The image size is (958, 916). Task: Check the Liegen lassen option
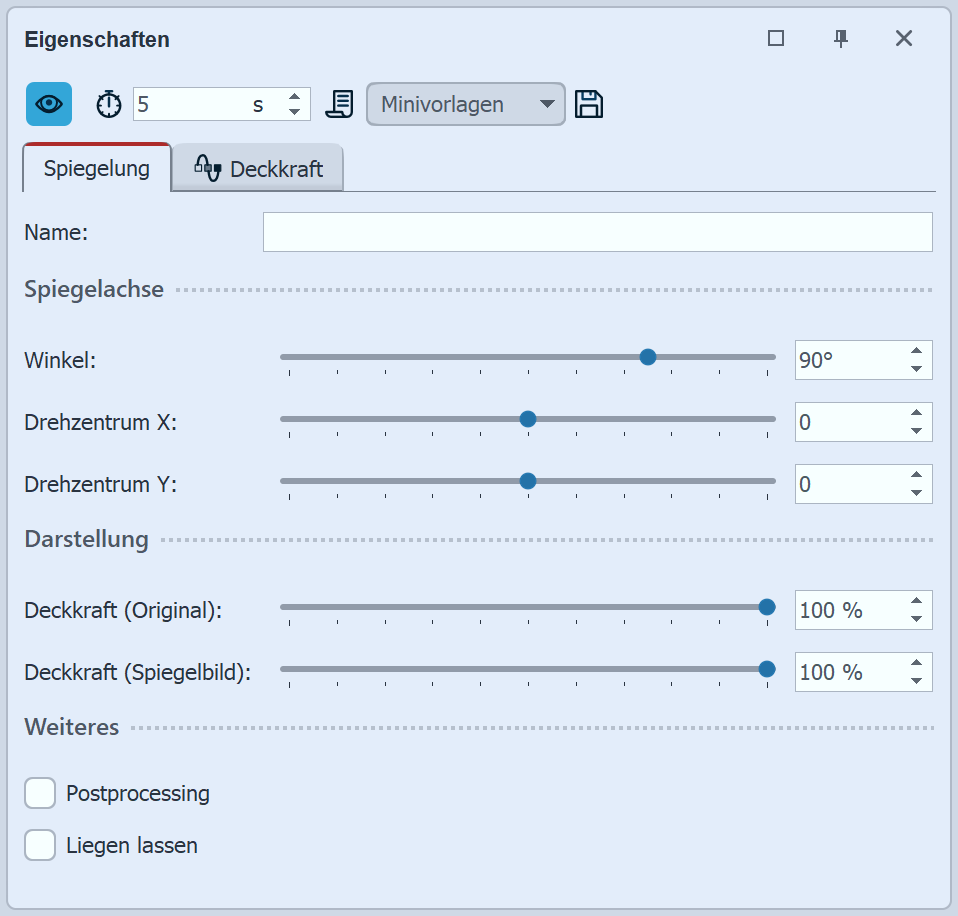[40, 845]
